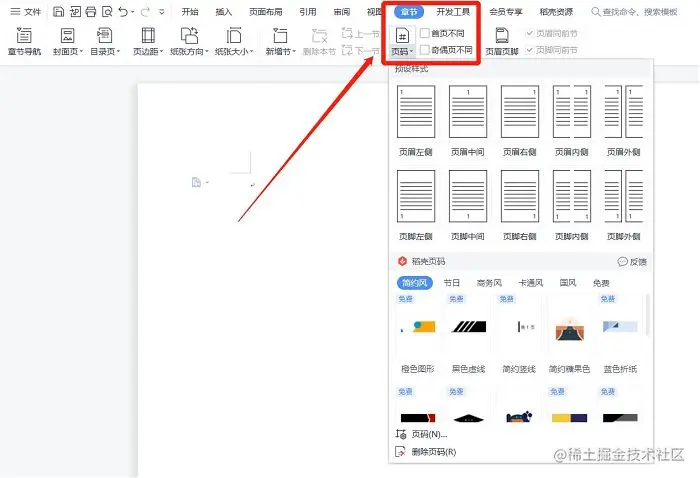The width and height of the screenshot is (700, 478).
Task: Click the template list vertical scrollbar
Action: pos(647,315)
